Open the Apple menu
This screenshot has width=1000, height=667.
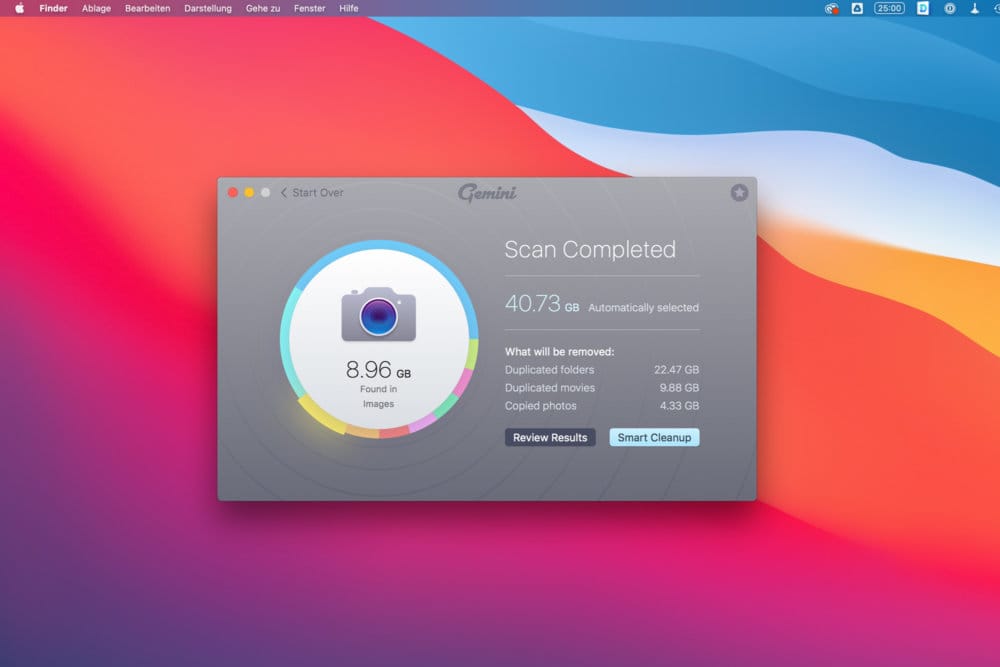20,8
